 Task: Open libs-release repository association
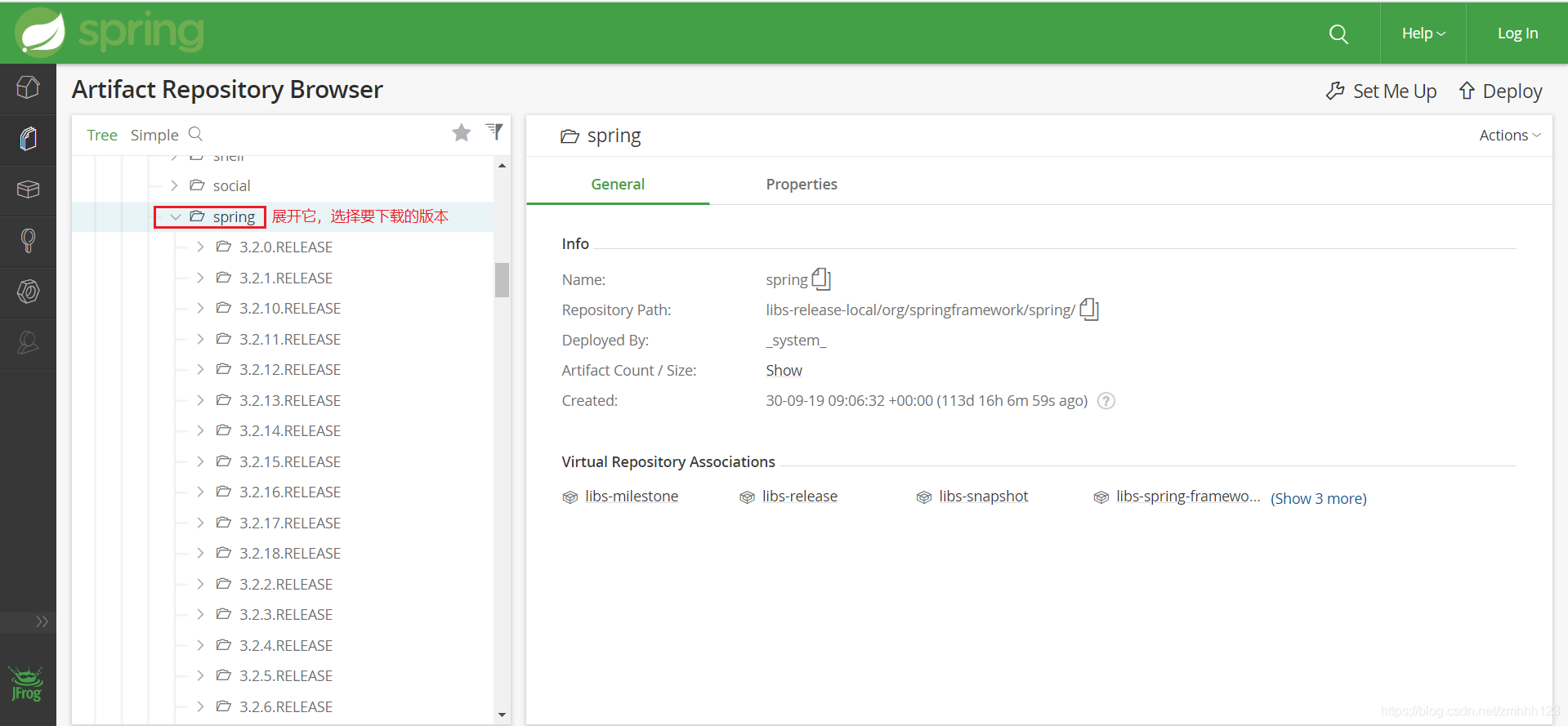pos(800,496)
